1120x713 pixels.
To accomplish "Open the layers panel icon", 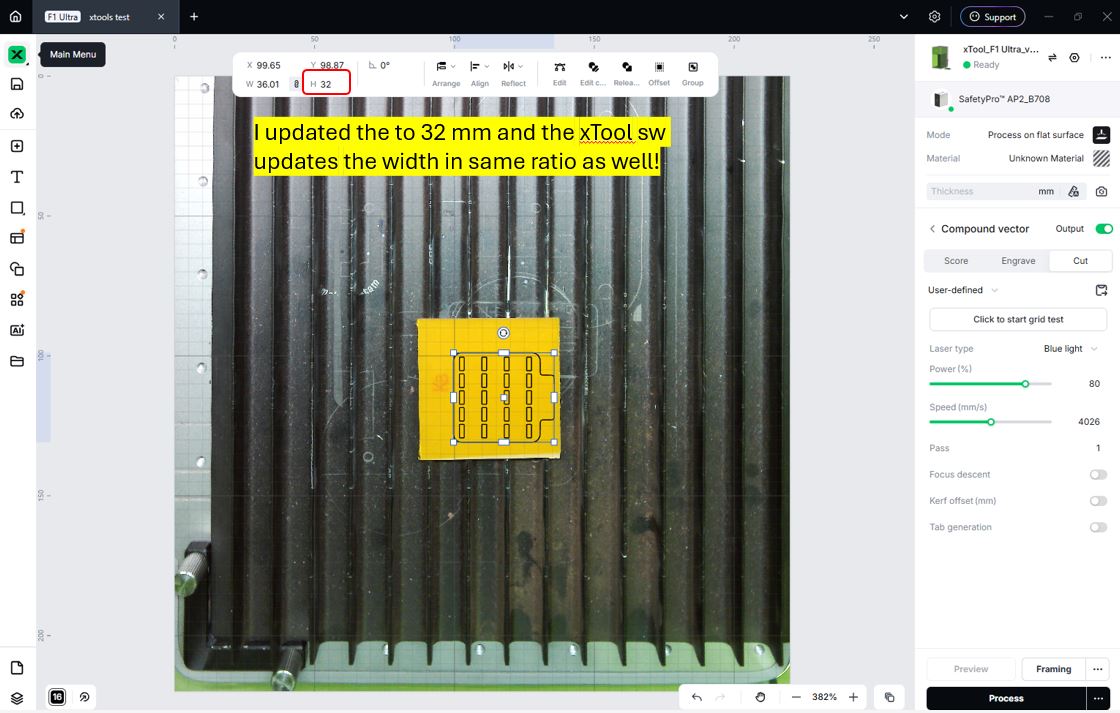I will pos(17,698).
